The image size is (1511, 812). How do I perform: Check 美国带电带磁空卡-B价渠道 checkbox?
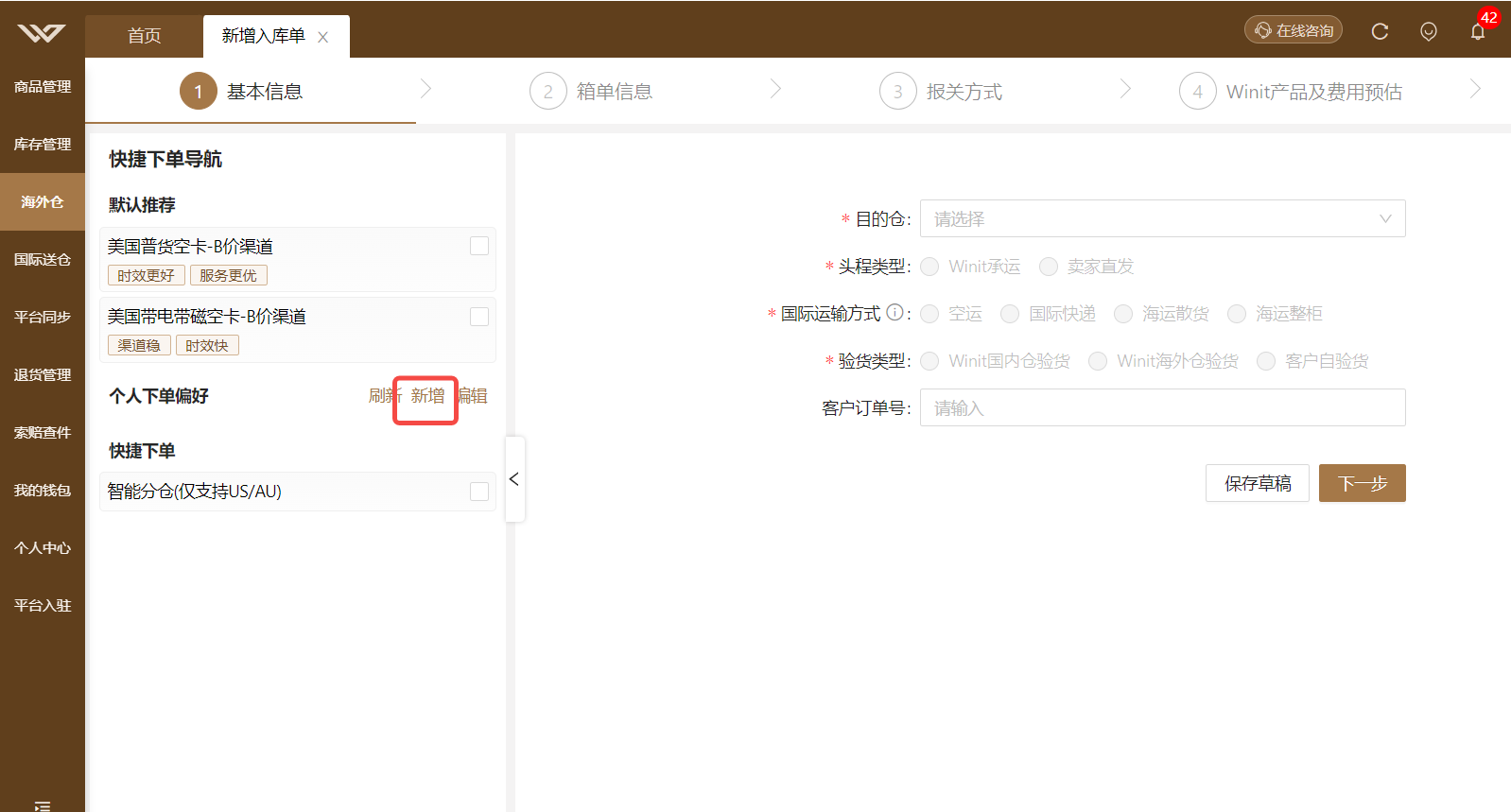(x=479, y=317)
